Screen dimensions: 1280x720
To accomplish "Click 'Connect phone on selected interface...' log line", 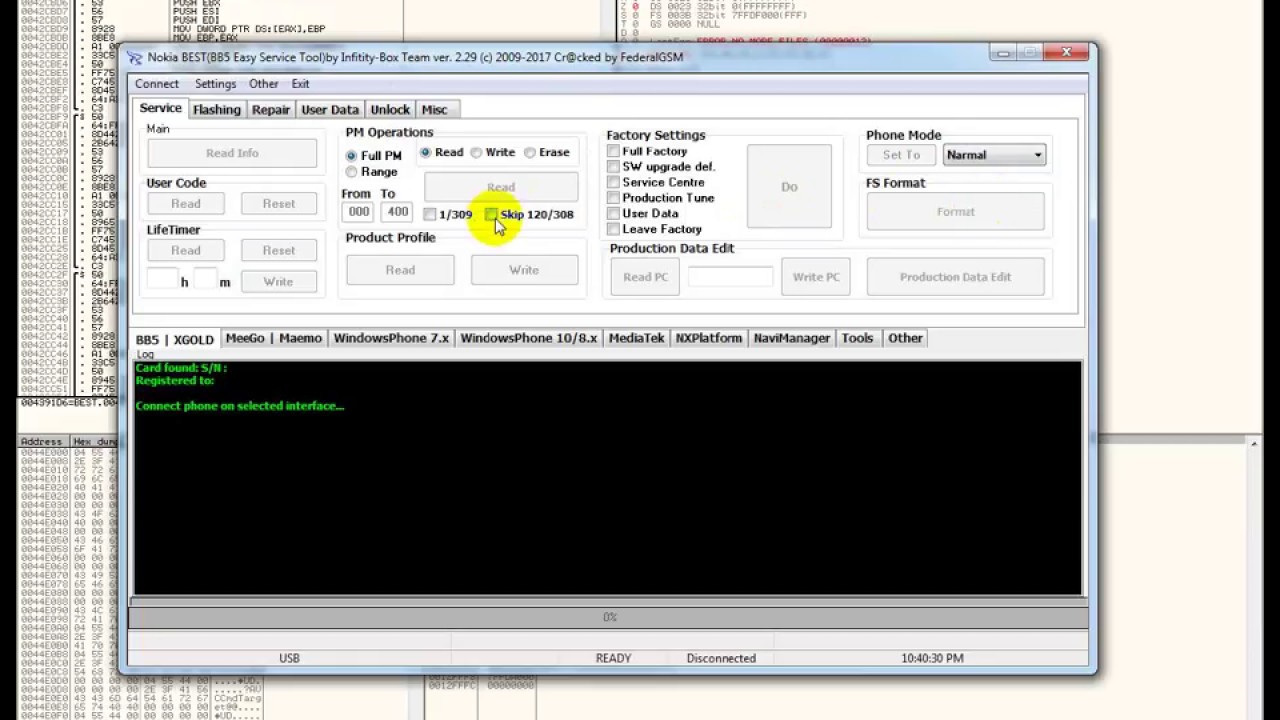I will point(240,406).
